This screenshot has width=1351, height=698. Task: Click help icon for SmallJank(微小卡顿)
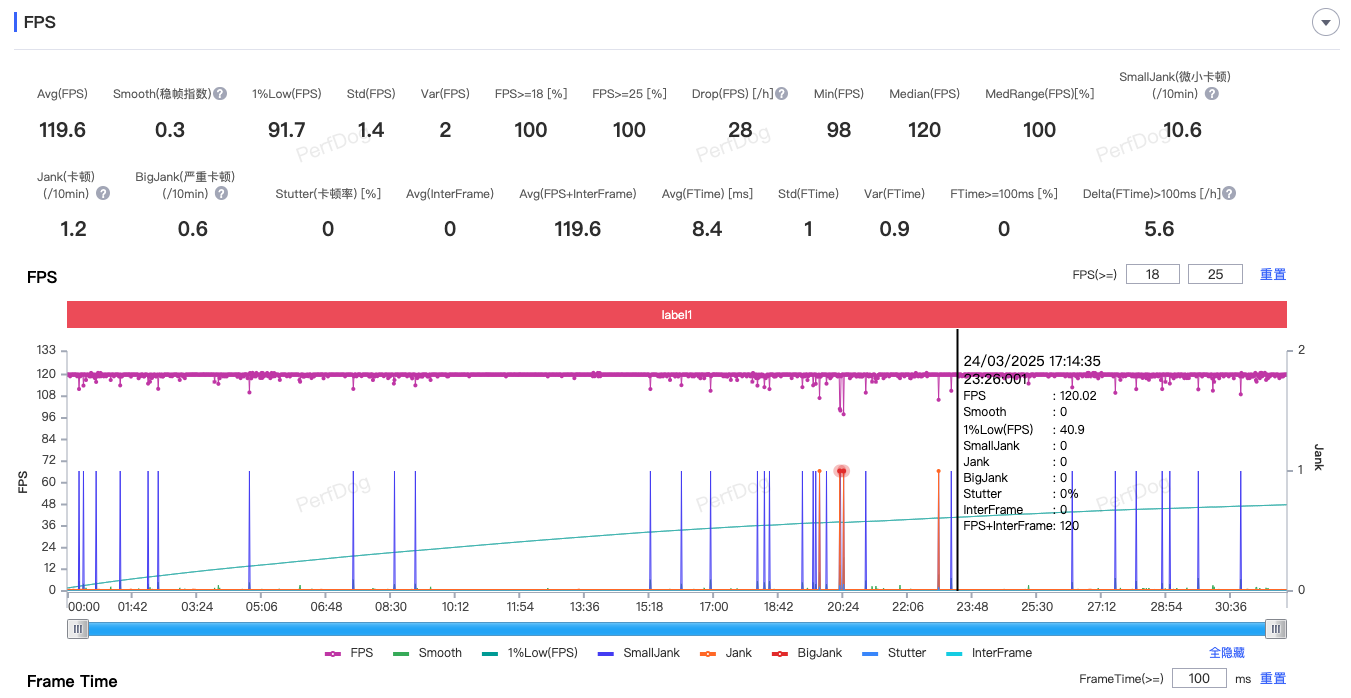1211,94
